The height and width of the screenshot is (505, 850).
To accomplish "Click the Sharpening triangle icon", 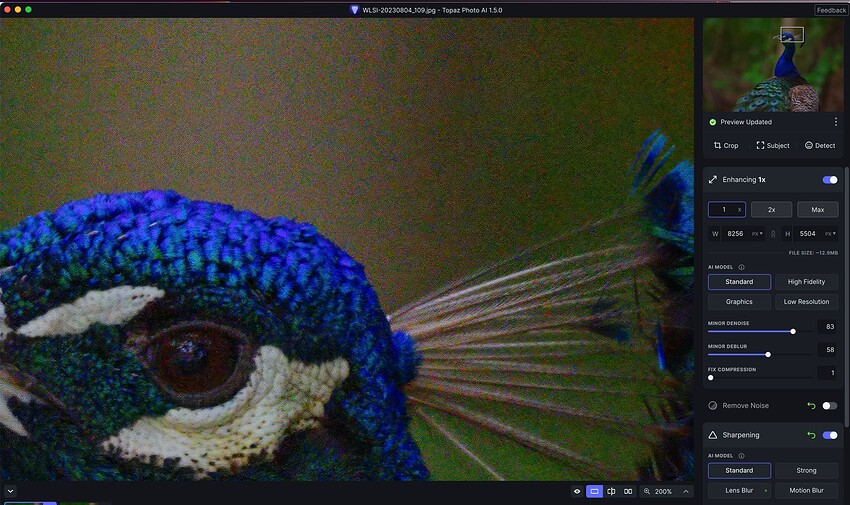I will coord(713,435).
